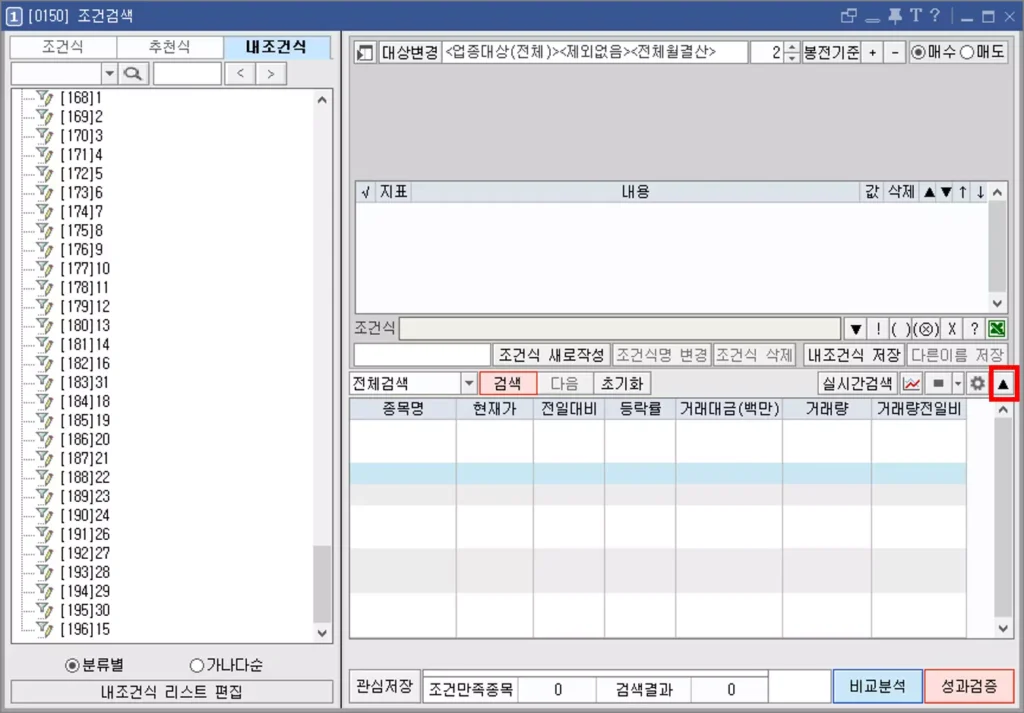Click the condition tree scrollbar down arrow
1024x713 pixels.
[x=322, y=633]
